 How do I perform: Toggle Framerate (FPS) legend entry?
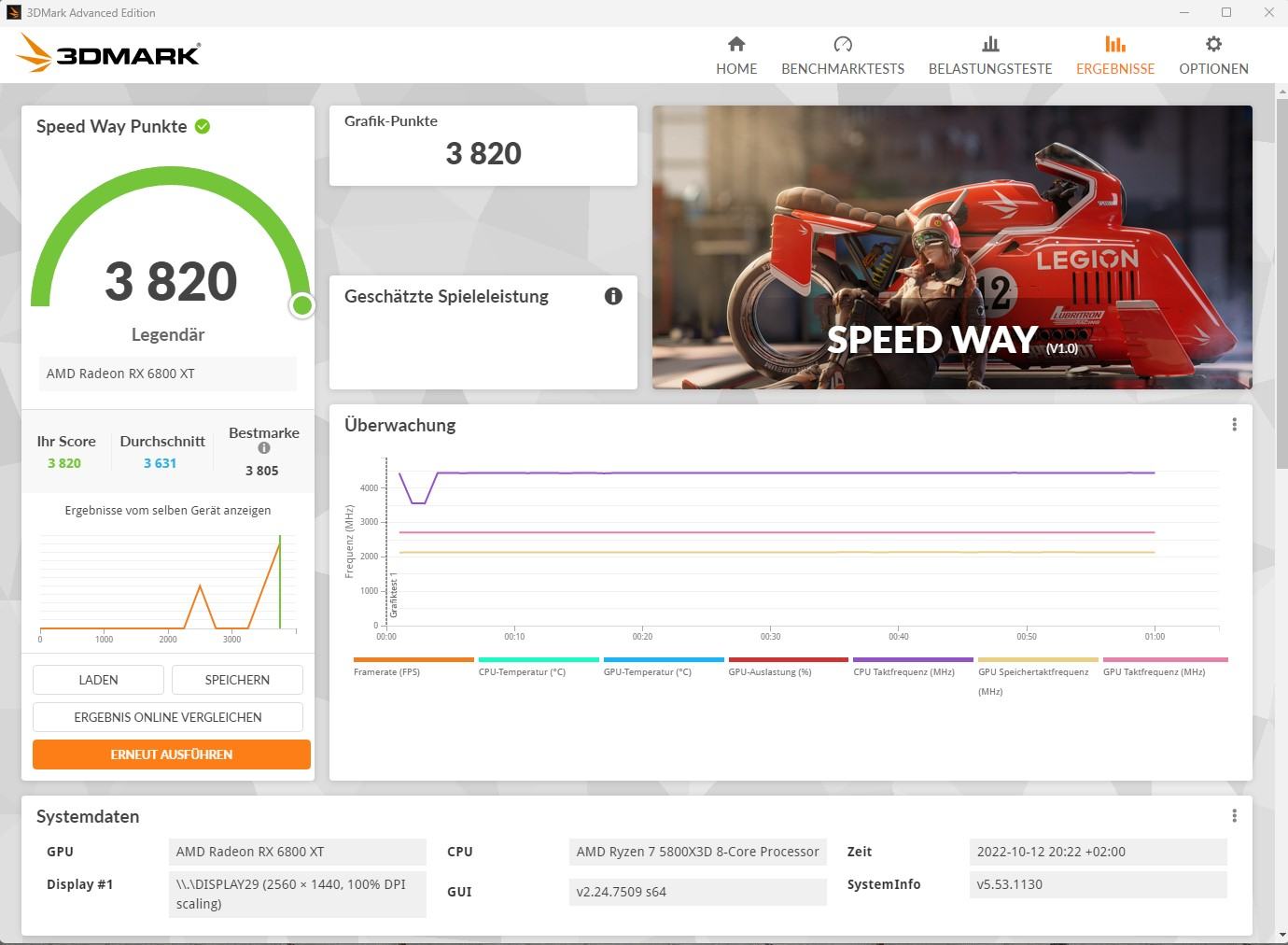click(413, 667)
